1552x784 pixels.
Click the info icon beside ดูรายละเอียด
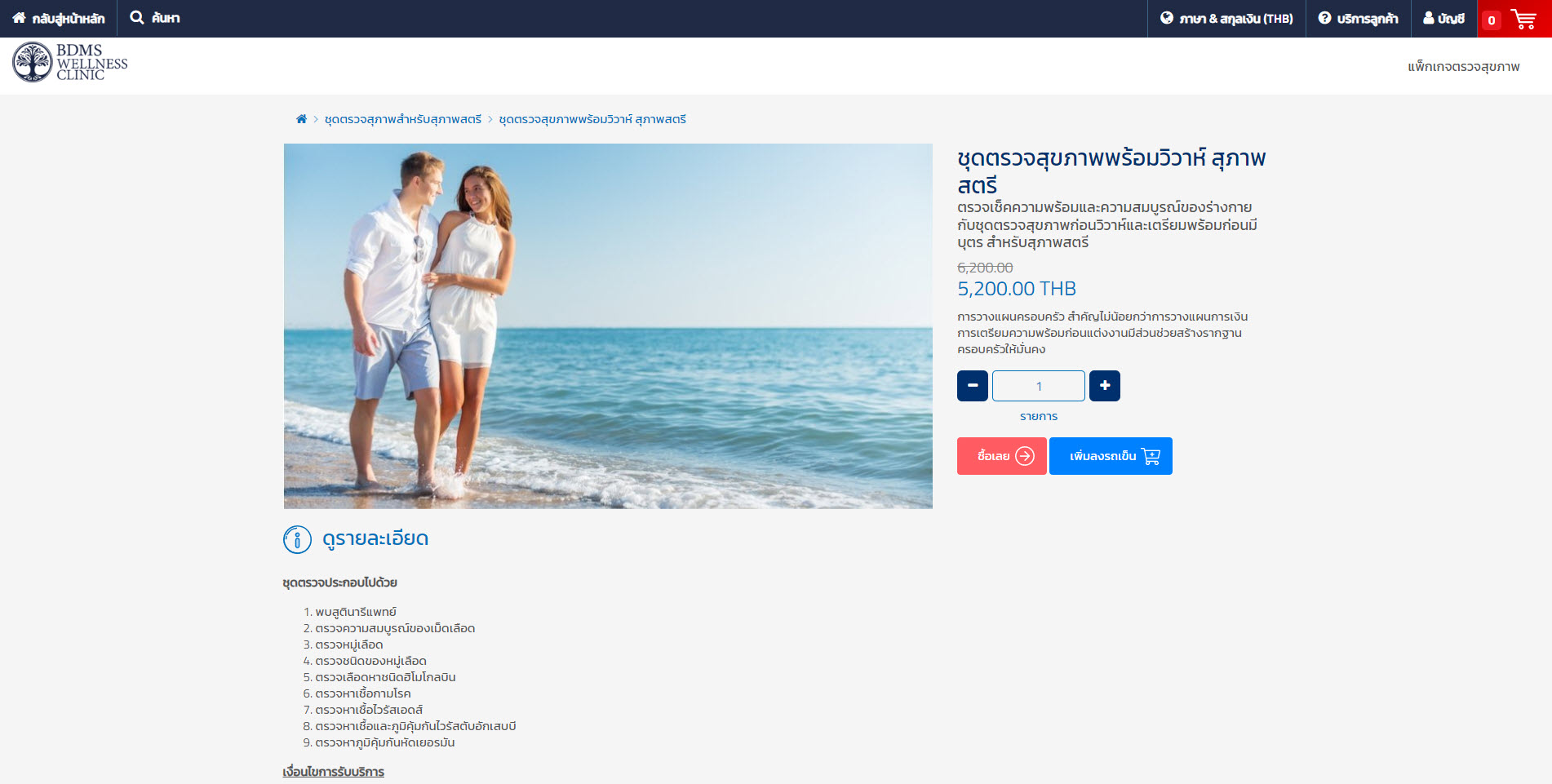click(x=297, y=539)
